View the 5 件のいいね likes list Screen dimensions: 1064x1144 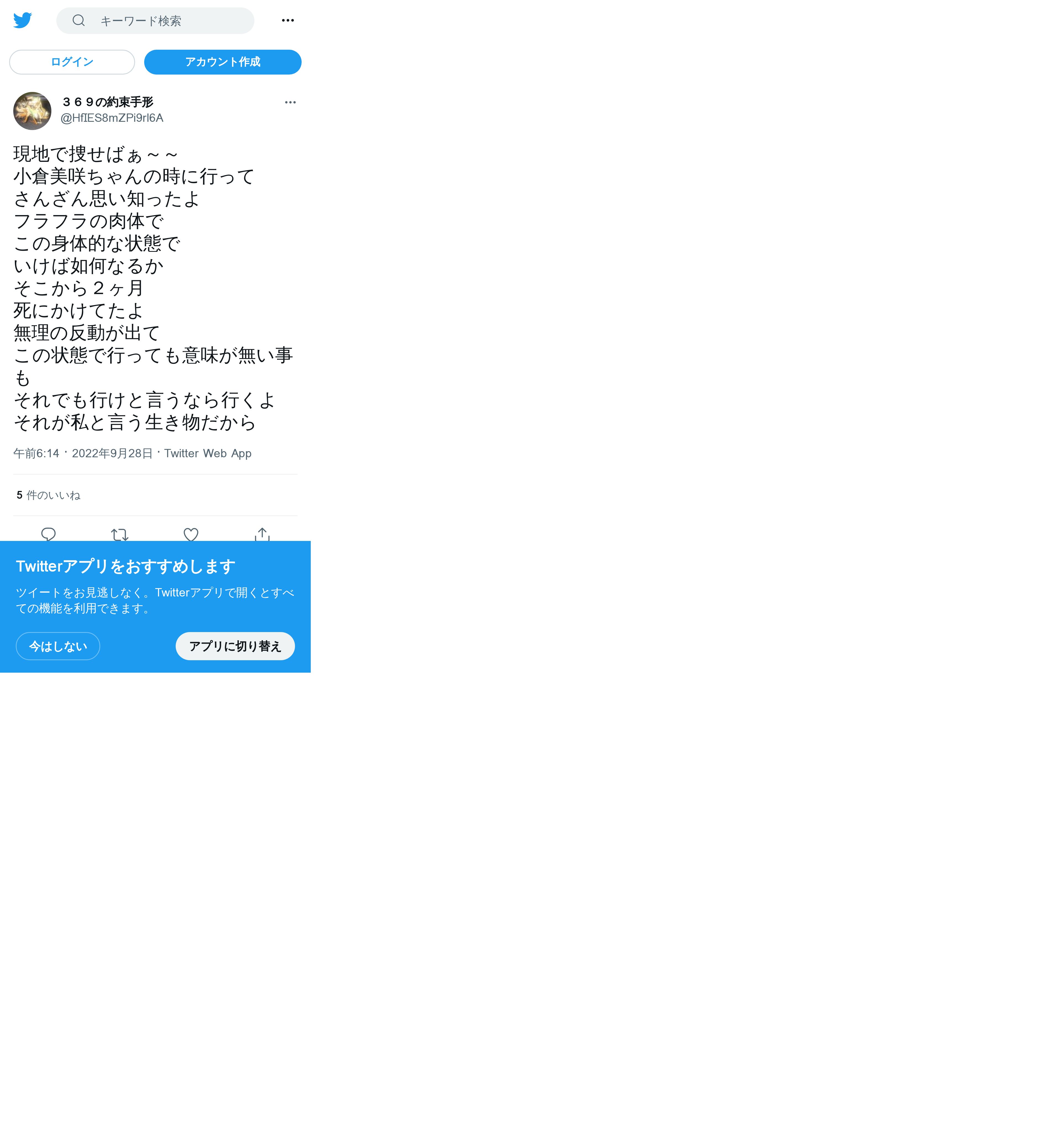[48, 495]
